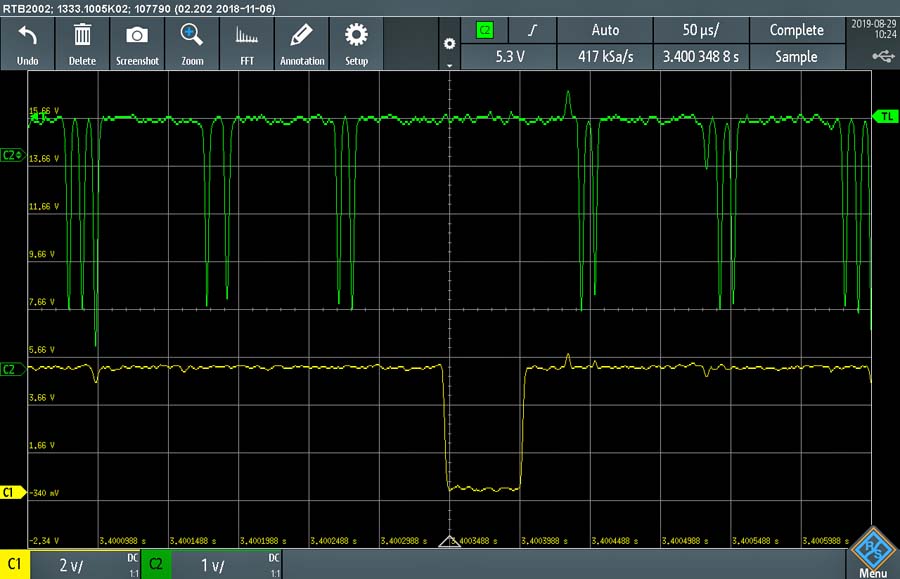This screenshot has height=579, width=900.
Task: Click the 7.66 V axis label
Action: 42,302
